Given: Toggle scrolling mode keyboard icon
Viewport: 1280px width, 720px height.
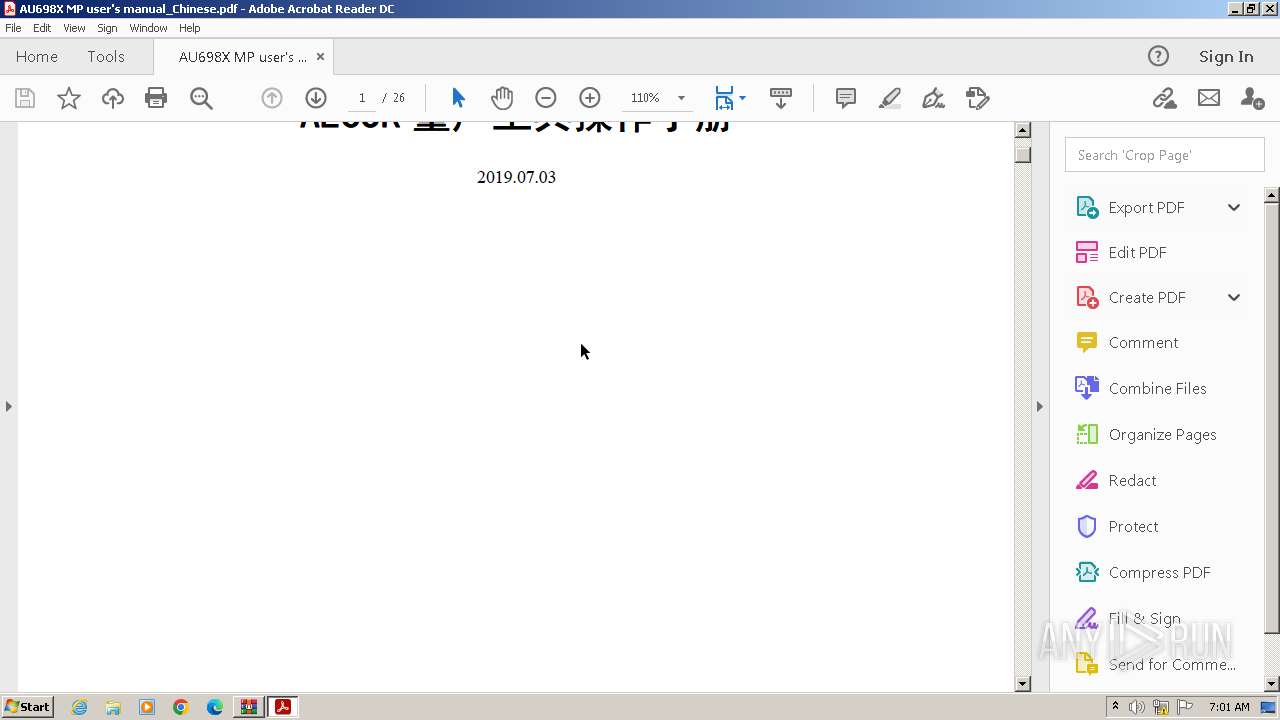Looking at the screenshot, I should pyautogui.click(x=781, y=98).
